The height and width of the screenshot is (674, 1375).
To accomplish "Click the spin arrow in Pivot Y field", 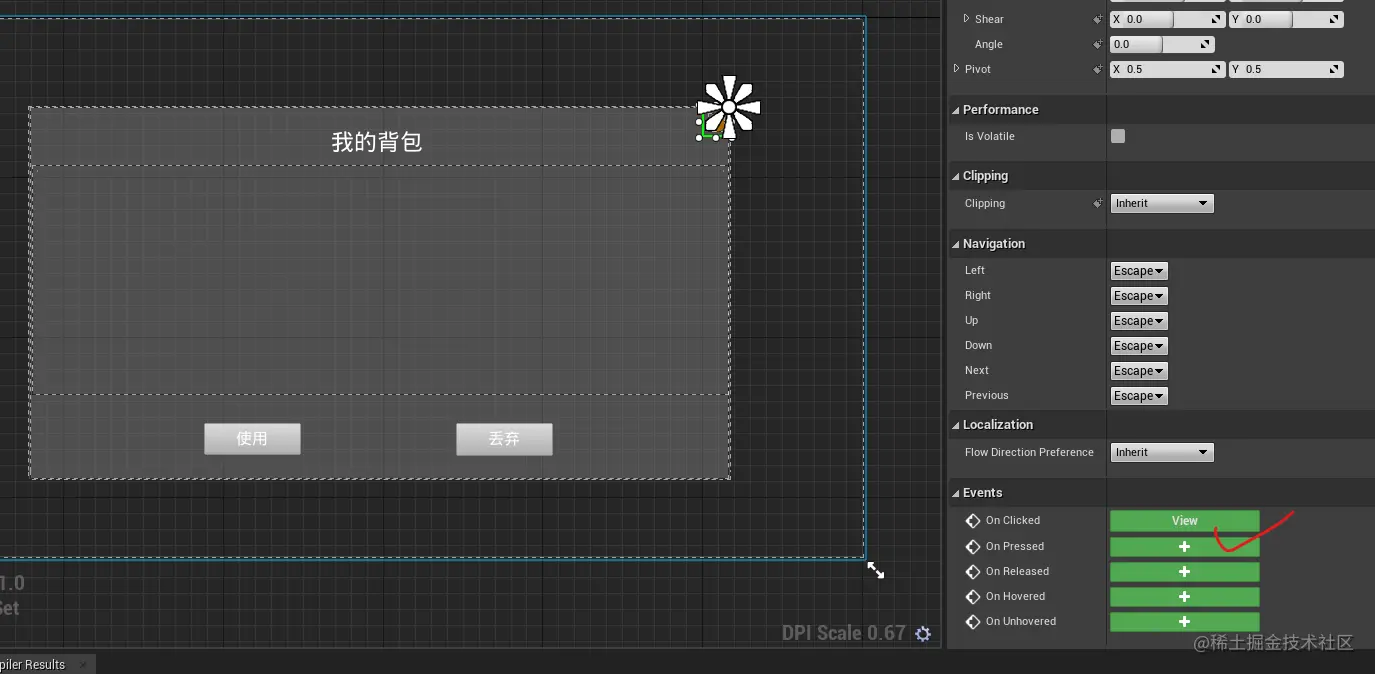I will point(1335,69).
